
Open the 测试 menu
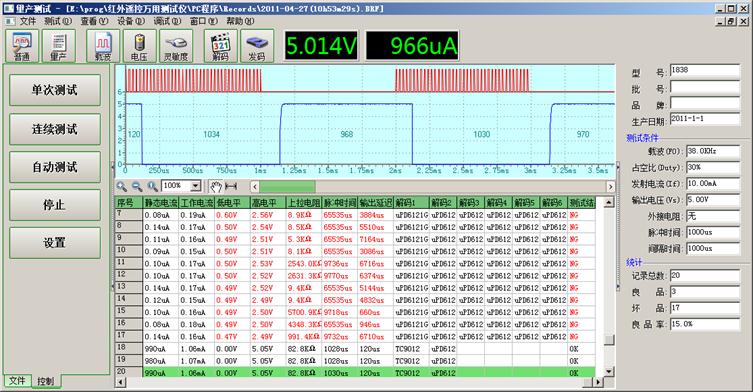[58, 21]
